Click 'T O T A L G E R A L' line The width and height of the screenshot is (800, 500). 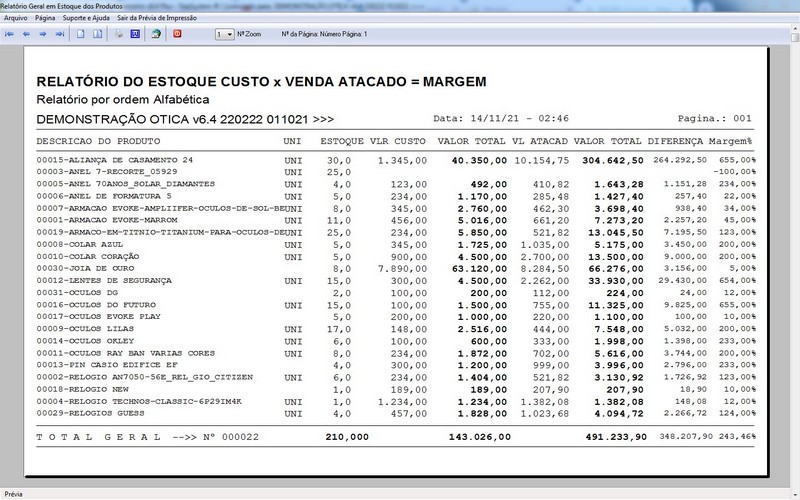395,437
